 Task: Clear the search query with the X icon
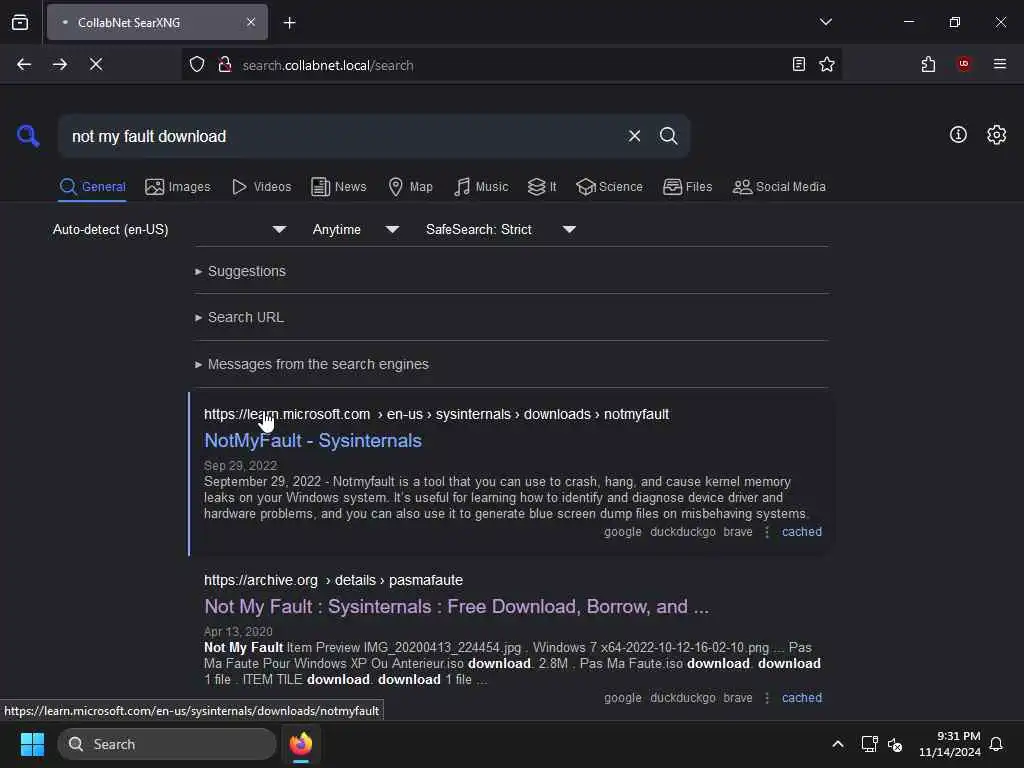[634, 136]
